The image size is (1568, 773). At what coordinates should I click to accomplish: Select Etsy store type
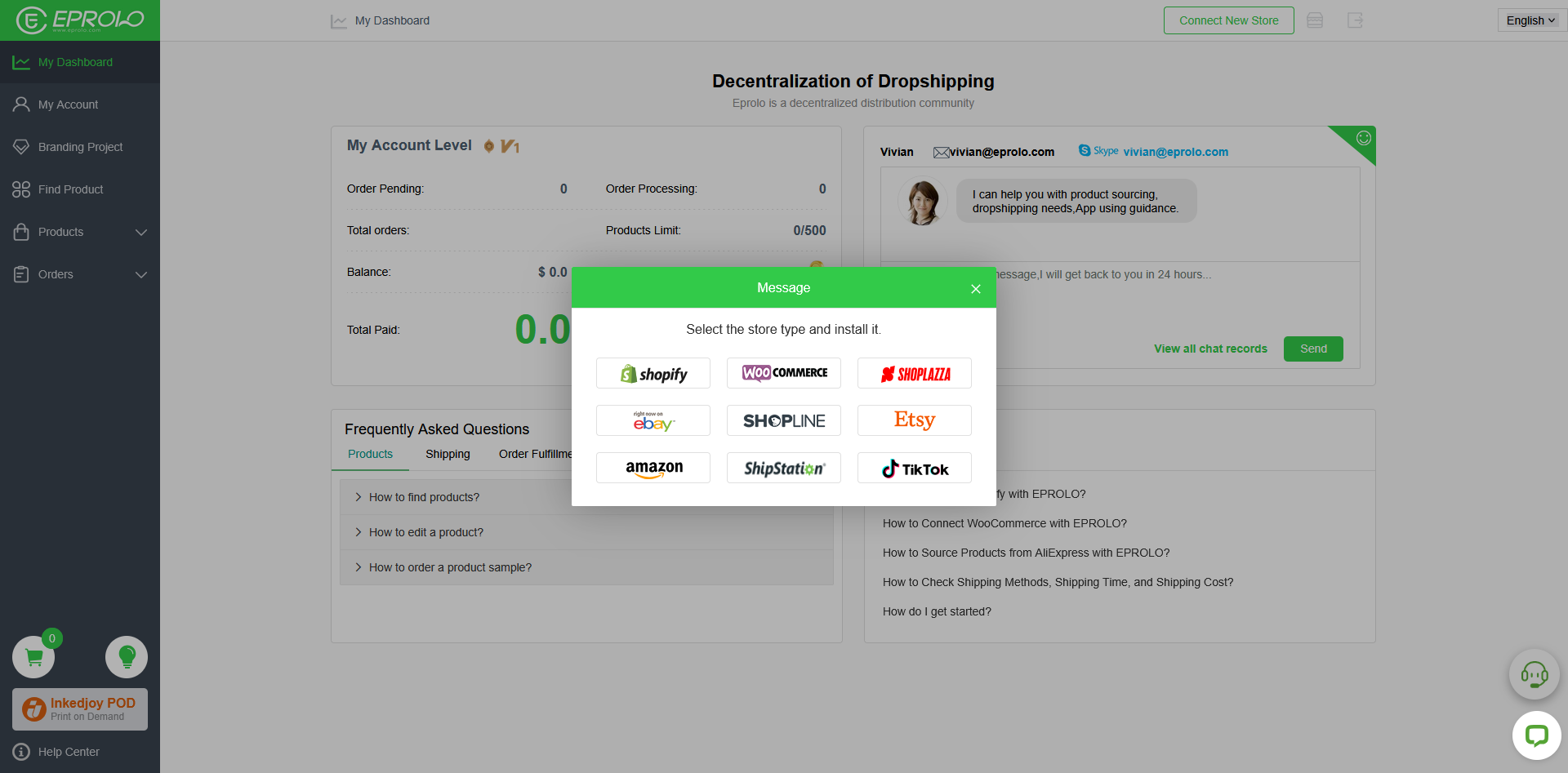pyautogui.click(x=915, y=420)
